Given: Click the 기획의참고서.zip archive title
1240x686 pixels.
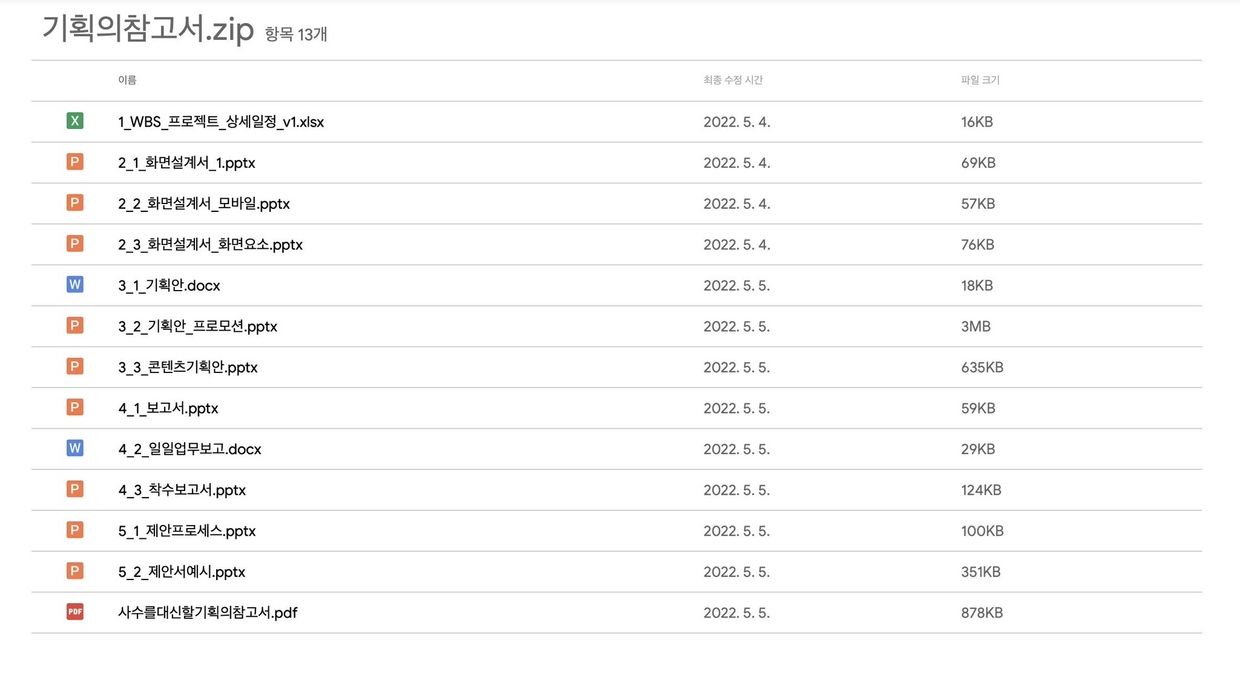Looking at the screenshot, I should (x=147, y=30).
